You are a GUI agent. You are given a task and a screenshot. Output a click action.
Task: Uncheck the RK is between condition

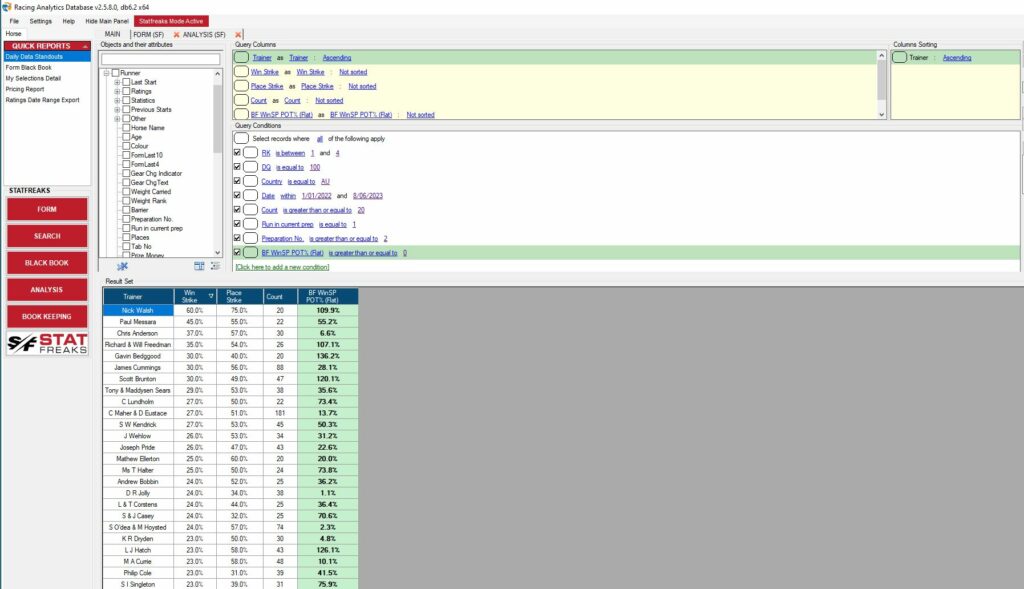237,152
